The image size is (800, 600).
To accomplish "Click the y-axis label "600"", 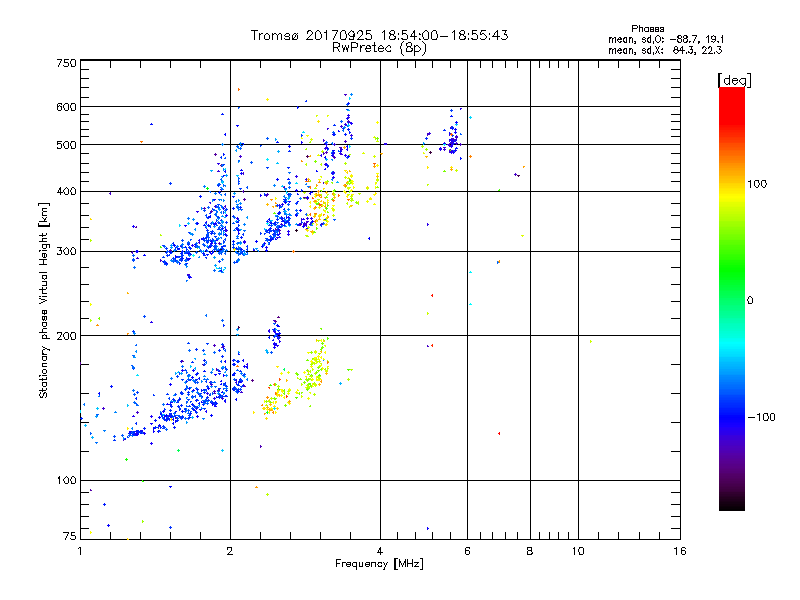I will (66, 107).
